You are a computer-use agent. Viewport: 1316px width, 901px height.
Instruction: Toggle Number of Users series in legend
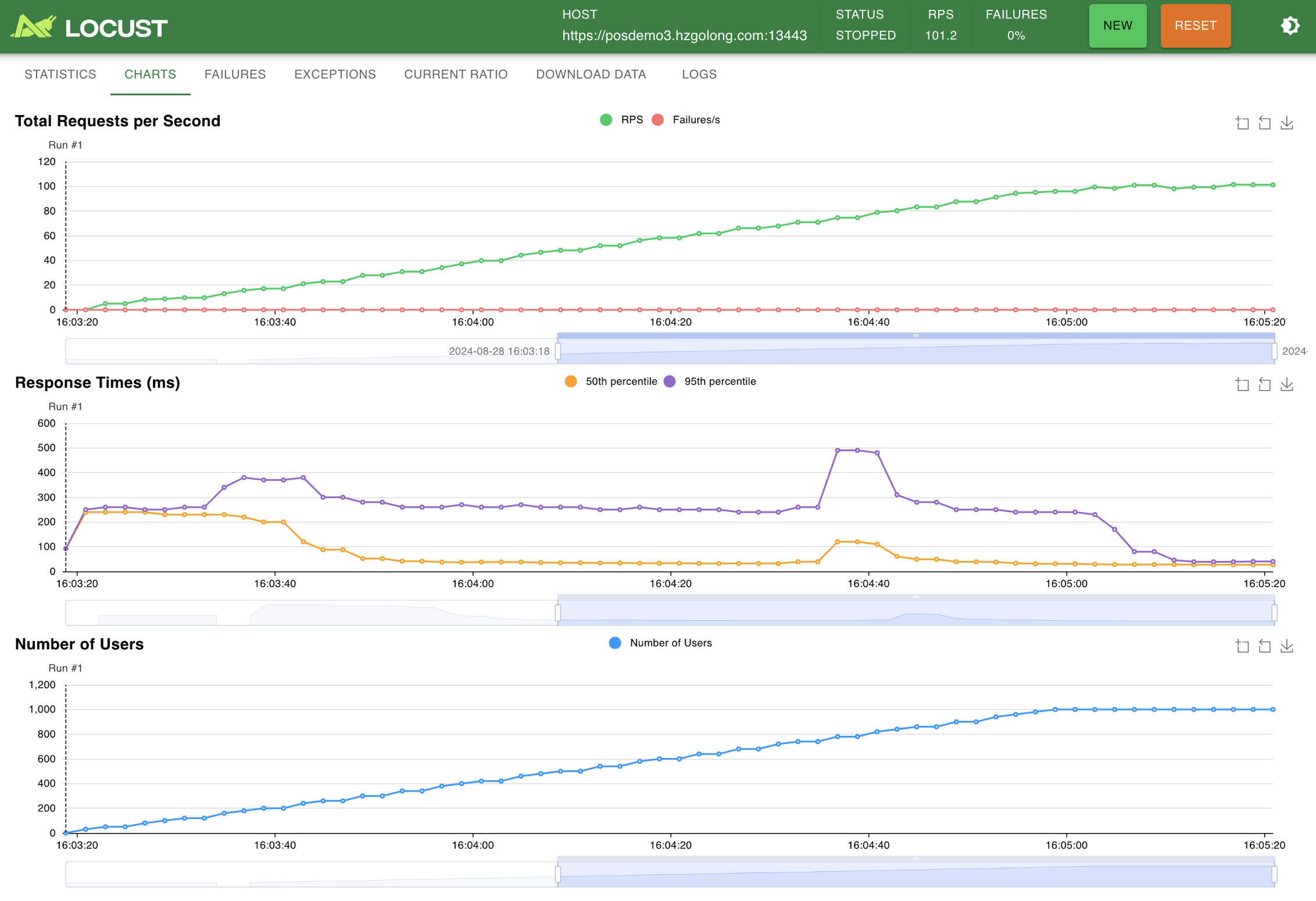pos(660,643)
